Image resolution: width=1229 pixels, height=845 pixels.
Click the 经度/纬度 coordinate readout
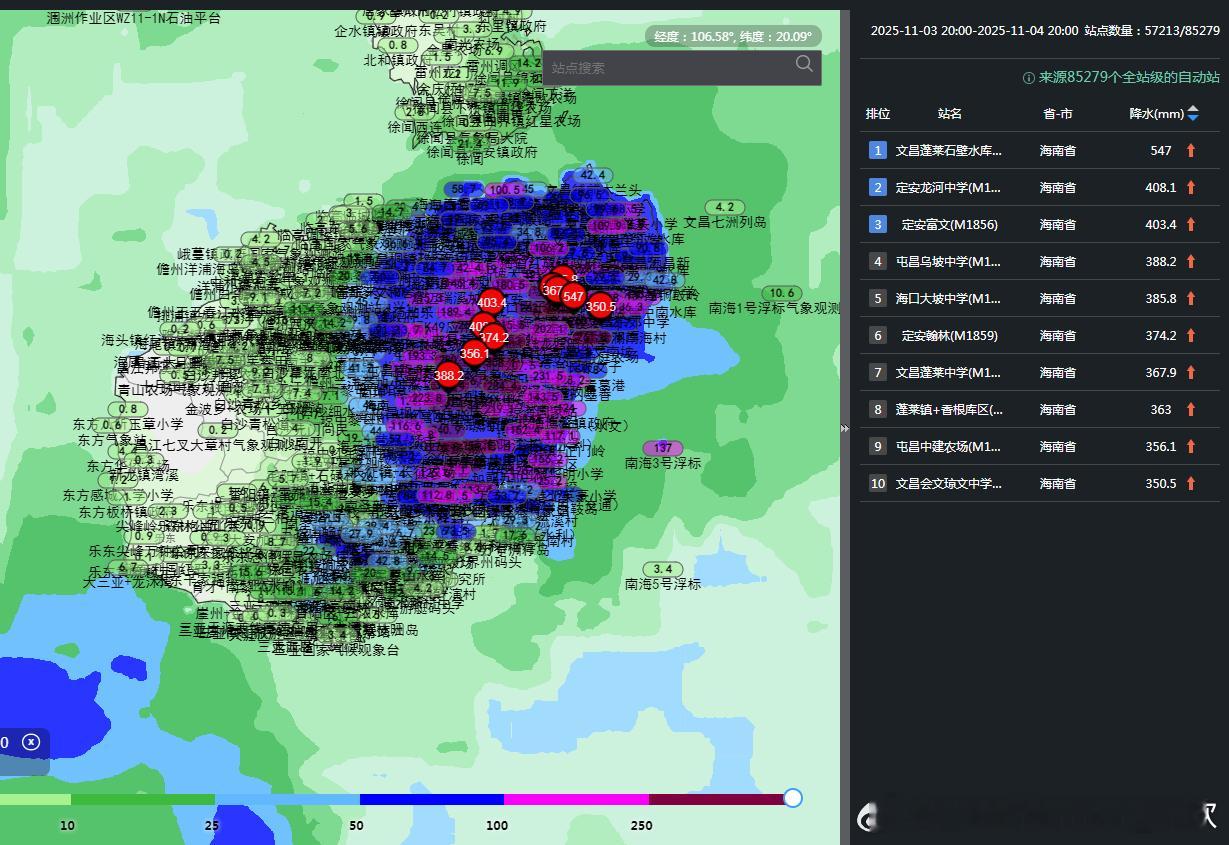pyautogui.click(x=733, y=37)
